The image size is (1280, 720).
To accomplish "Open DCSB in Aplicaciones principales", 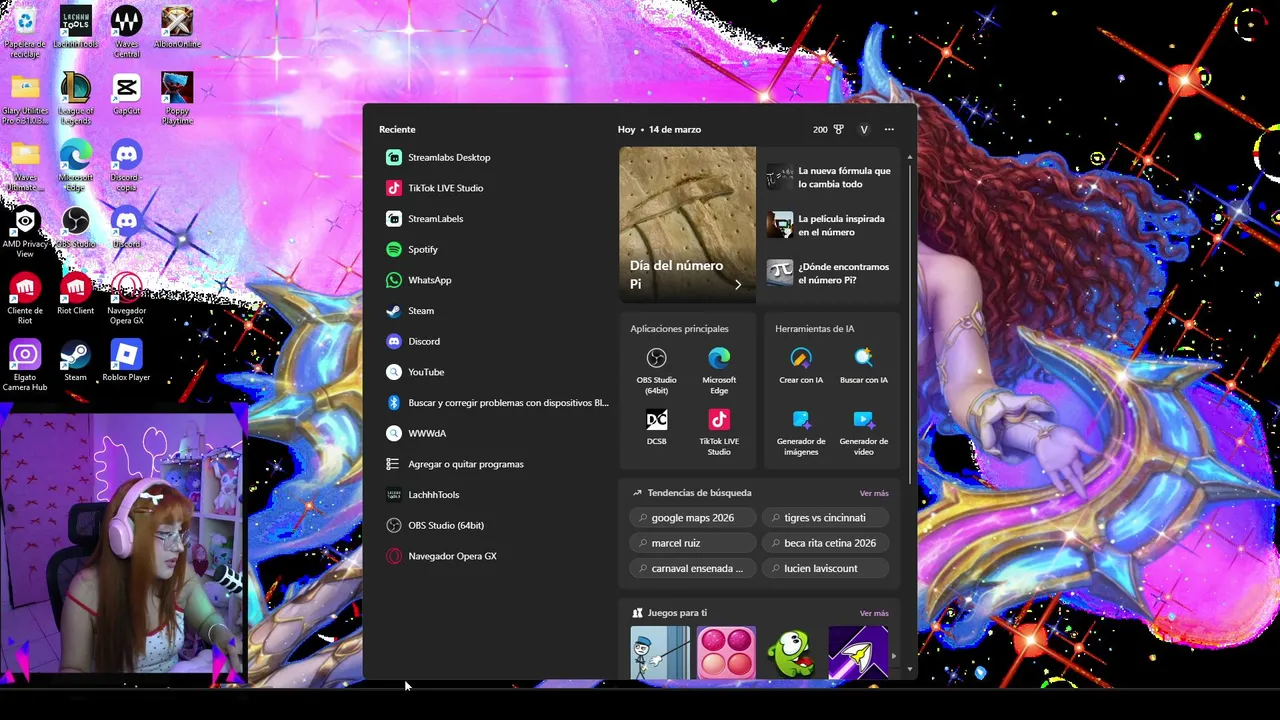I will 656,427.
